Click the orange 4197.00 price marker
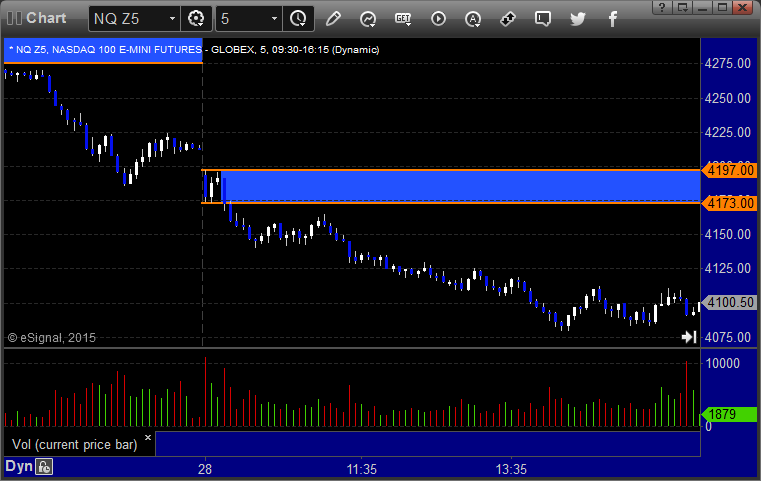 pos(729,170)
